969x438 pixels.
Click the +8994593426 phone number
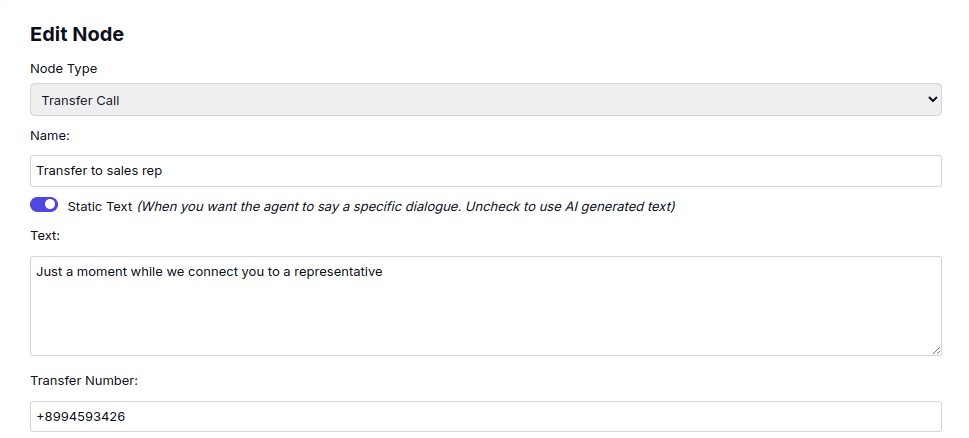tap(81, 416)
